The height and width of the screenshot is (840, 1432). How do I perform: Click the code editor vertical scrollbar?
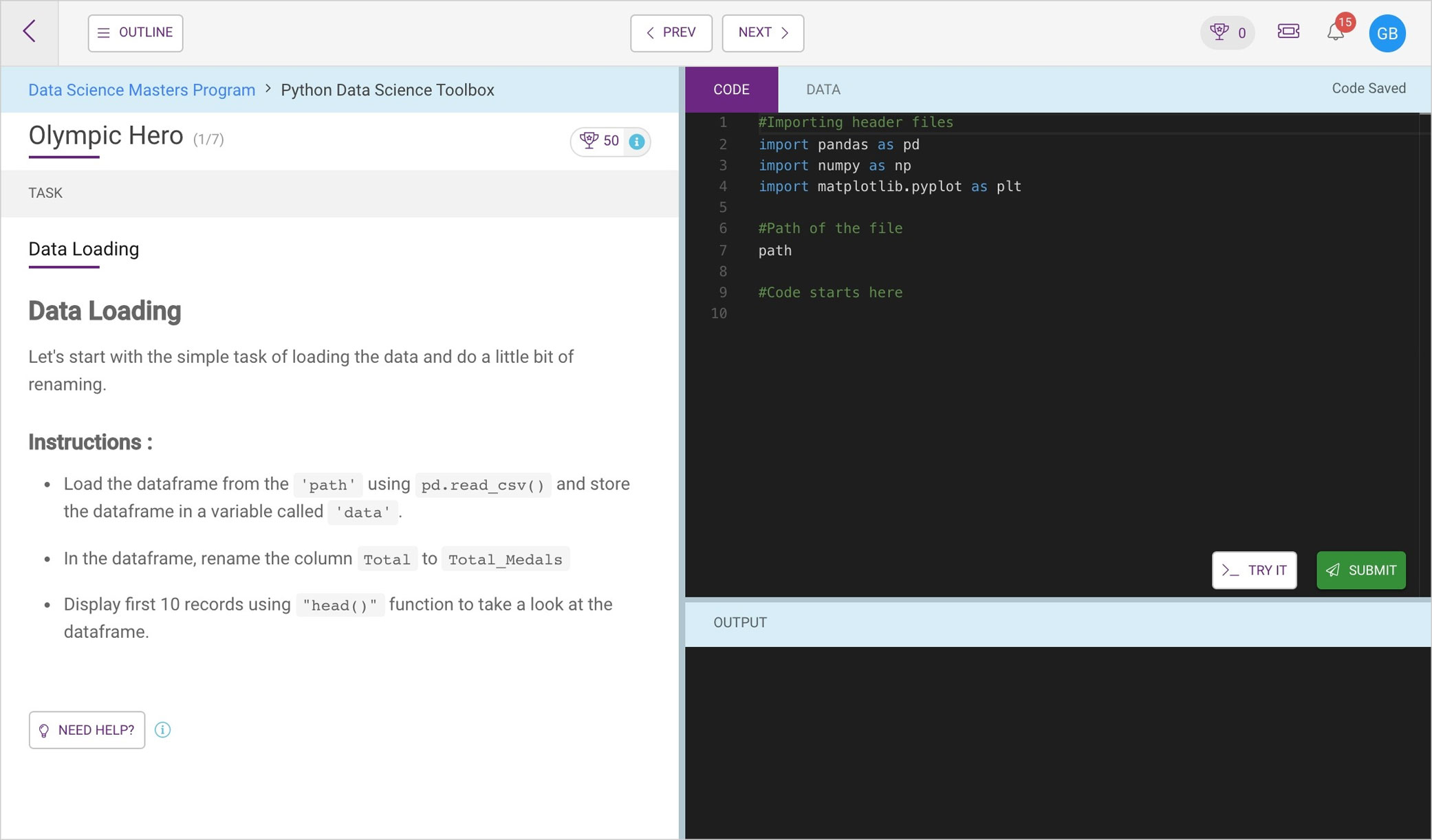(1425, 344)
